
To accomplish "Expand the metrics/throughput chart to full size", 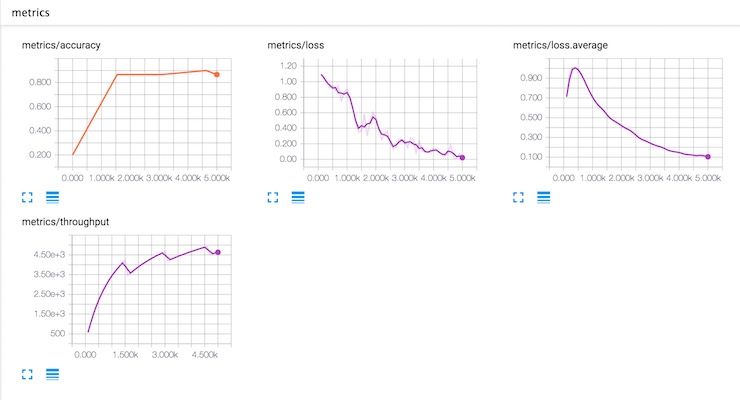I will [x=27, y=374].
